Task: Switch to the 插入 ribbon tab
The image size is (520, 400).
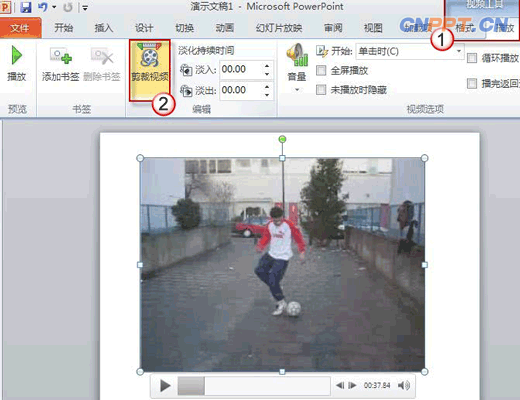Action: [104, 28]
